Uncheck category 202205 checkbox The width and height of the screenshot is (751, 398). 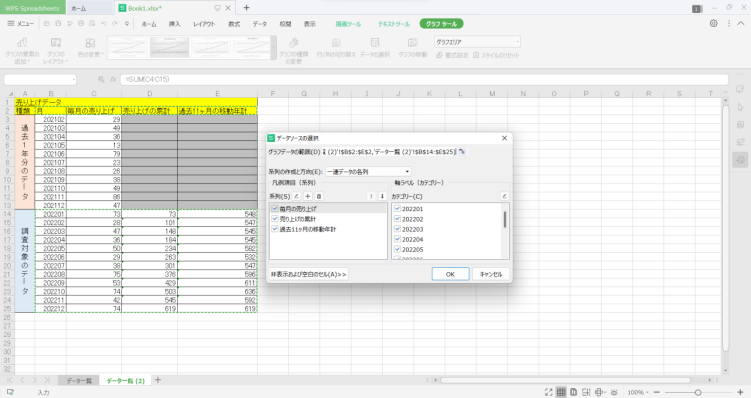pyautogui.click(x=397, y=249)
